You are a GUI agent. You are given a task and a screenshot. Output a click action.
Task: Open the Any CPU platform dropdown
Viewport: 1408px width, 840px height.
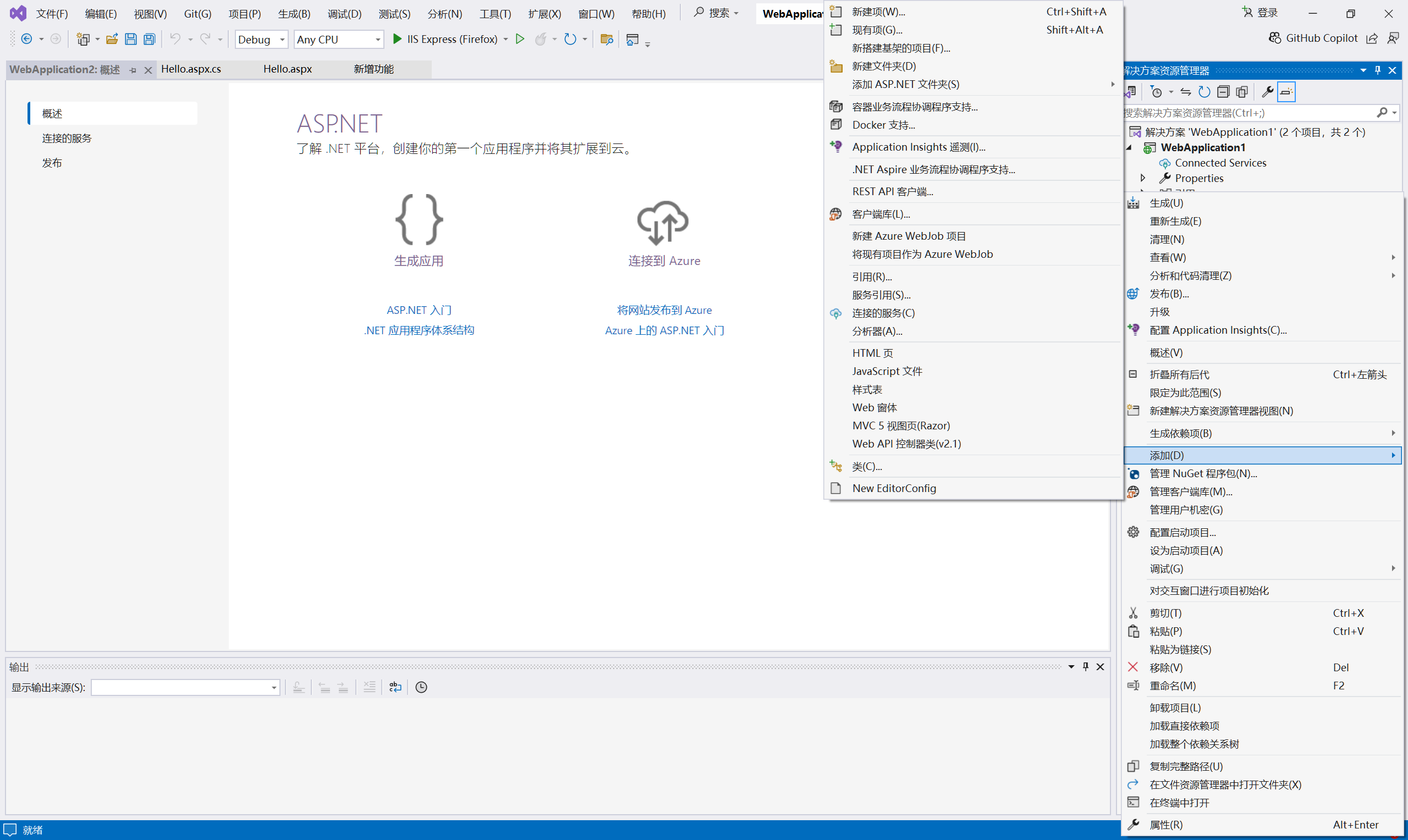click(338, 39)
